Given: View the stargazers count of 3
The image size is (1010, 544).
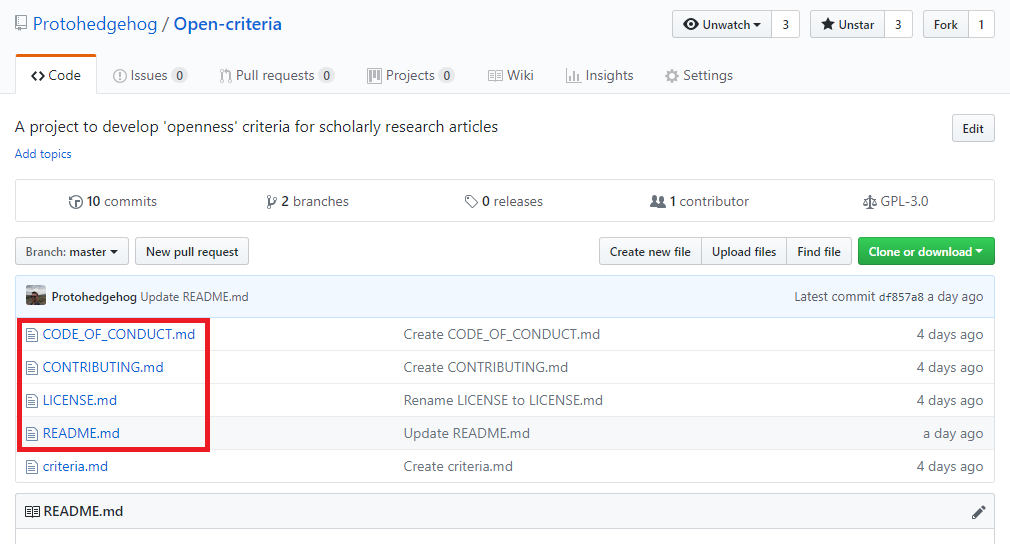Looking at the screenshot, I should pos(898,24).
